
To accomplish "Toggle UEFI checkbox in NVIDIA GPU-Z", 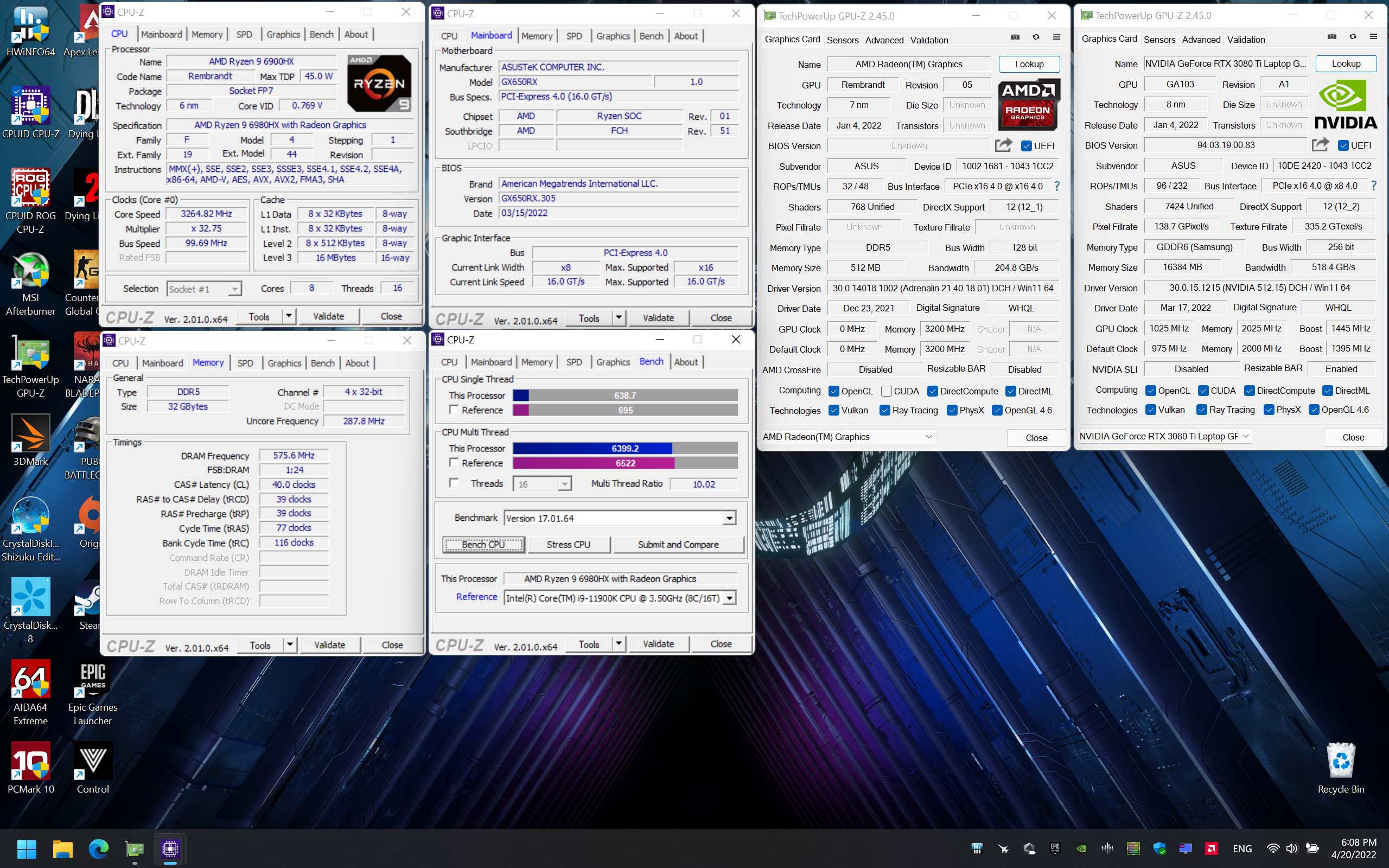I will tap(1343, 145).
